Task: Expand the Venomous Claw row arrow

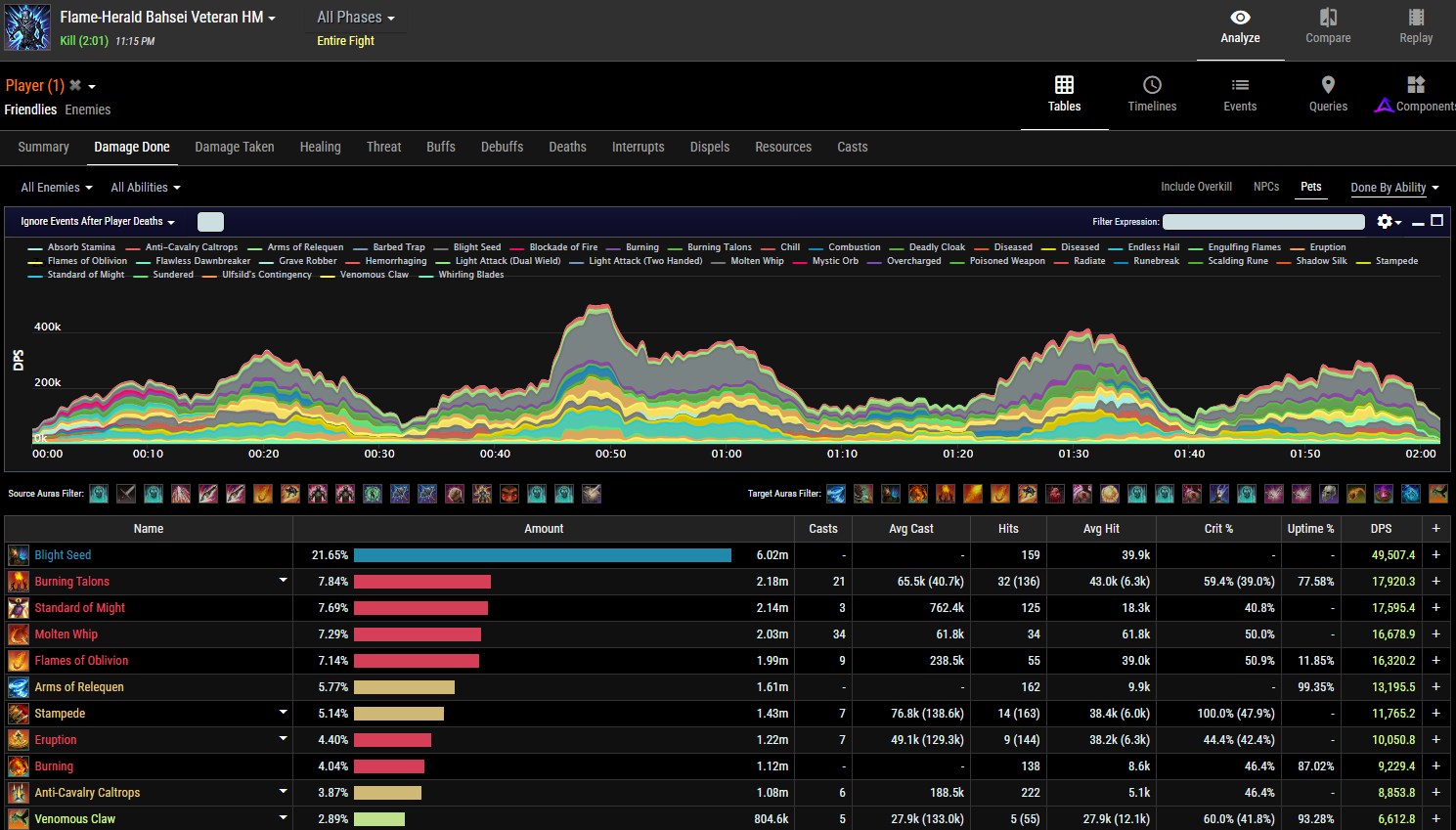Action: [283, 818]
